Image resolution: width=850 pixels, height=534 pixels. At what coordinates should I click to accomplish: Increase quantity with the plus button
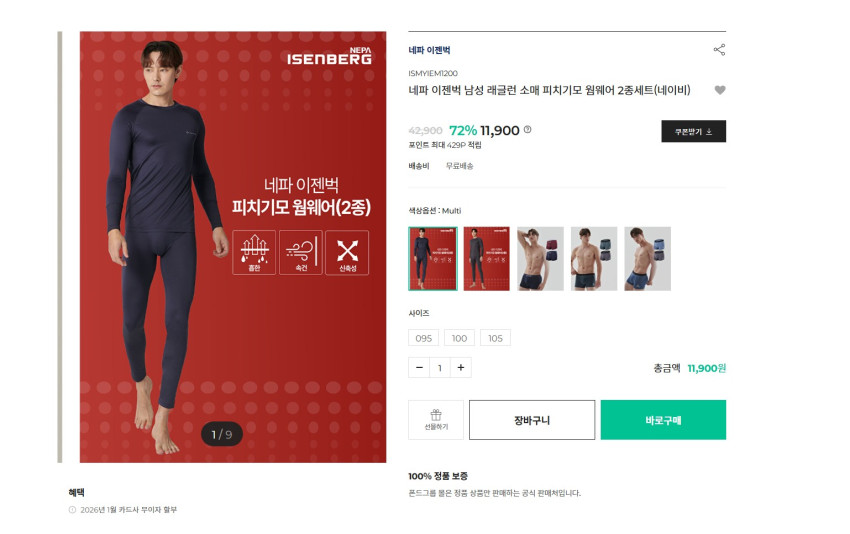461,368
